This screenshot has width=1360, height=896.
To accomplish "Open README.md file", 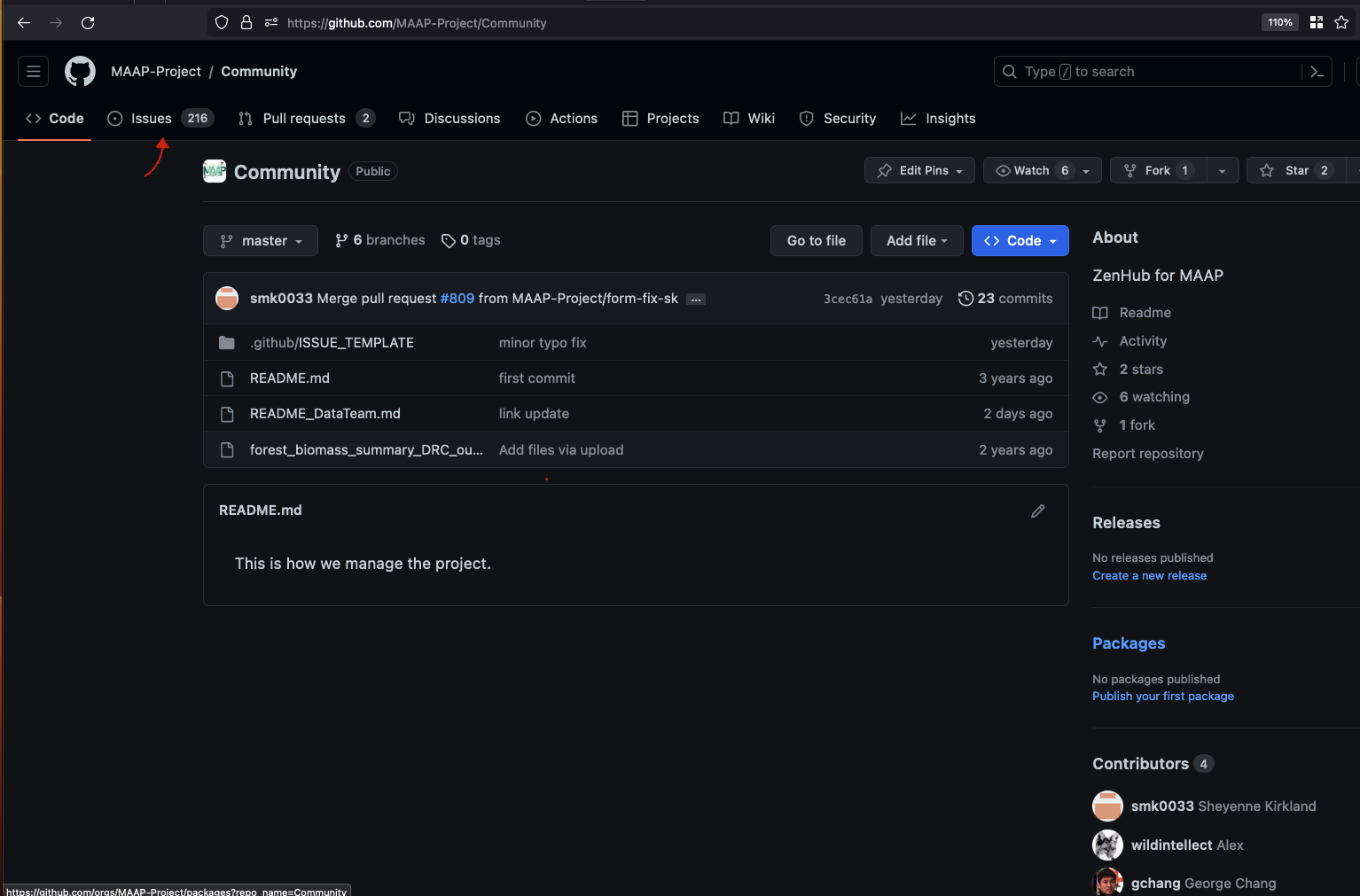I will tap(290, 378).
